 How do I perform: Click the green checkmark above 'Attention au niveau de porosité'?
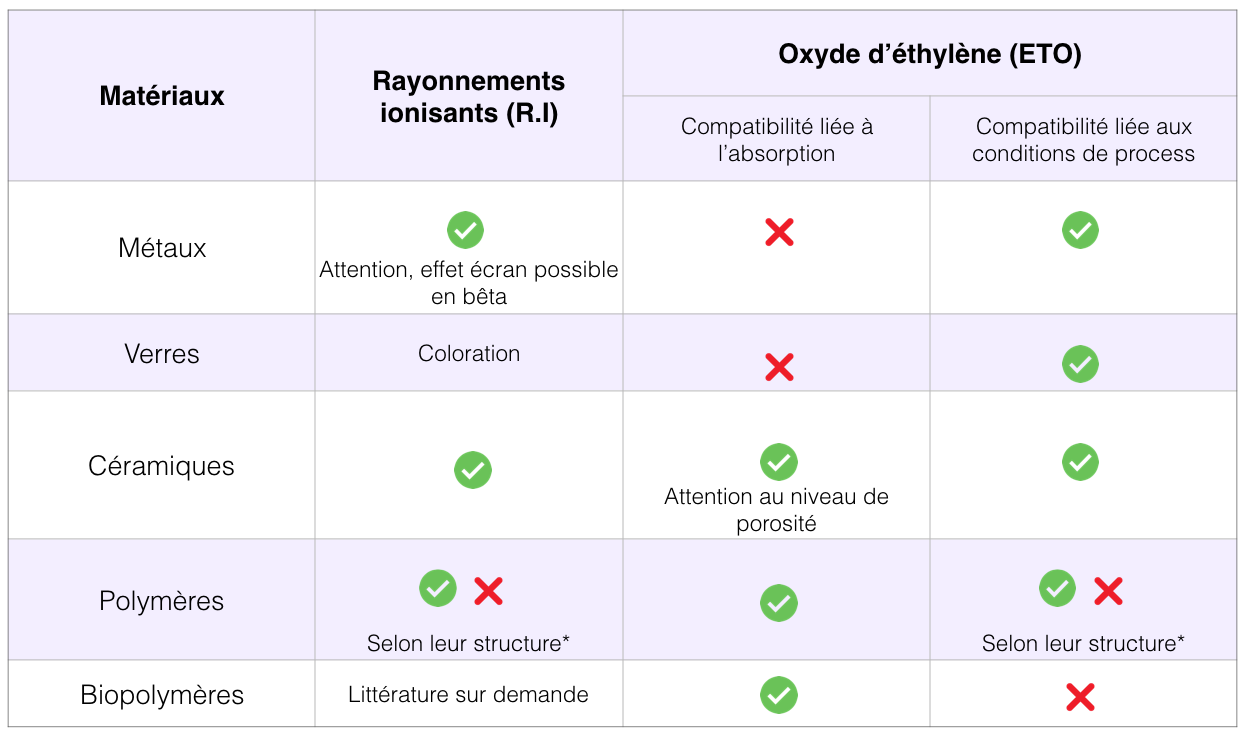[779, 462]
